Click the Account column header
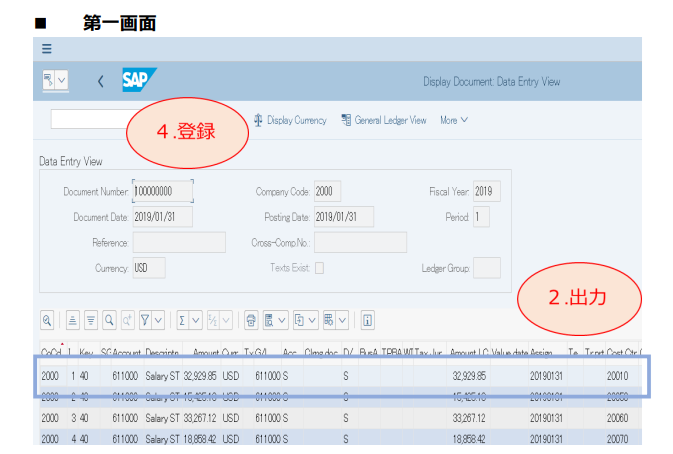The image size is (673, 454). (x=127, y=352)
